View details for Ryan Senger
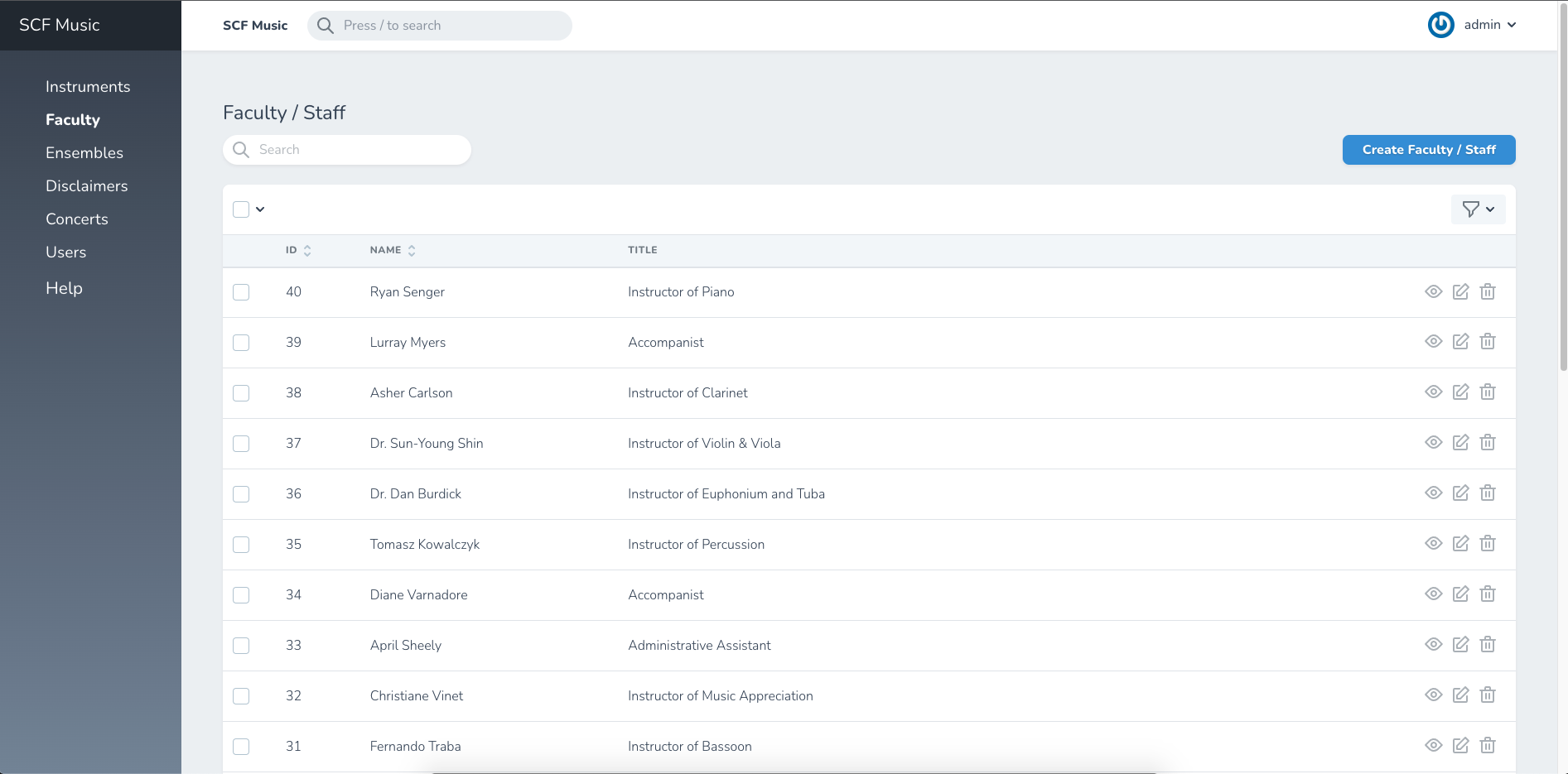1568x774 pixels. tap(1433, 291)
